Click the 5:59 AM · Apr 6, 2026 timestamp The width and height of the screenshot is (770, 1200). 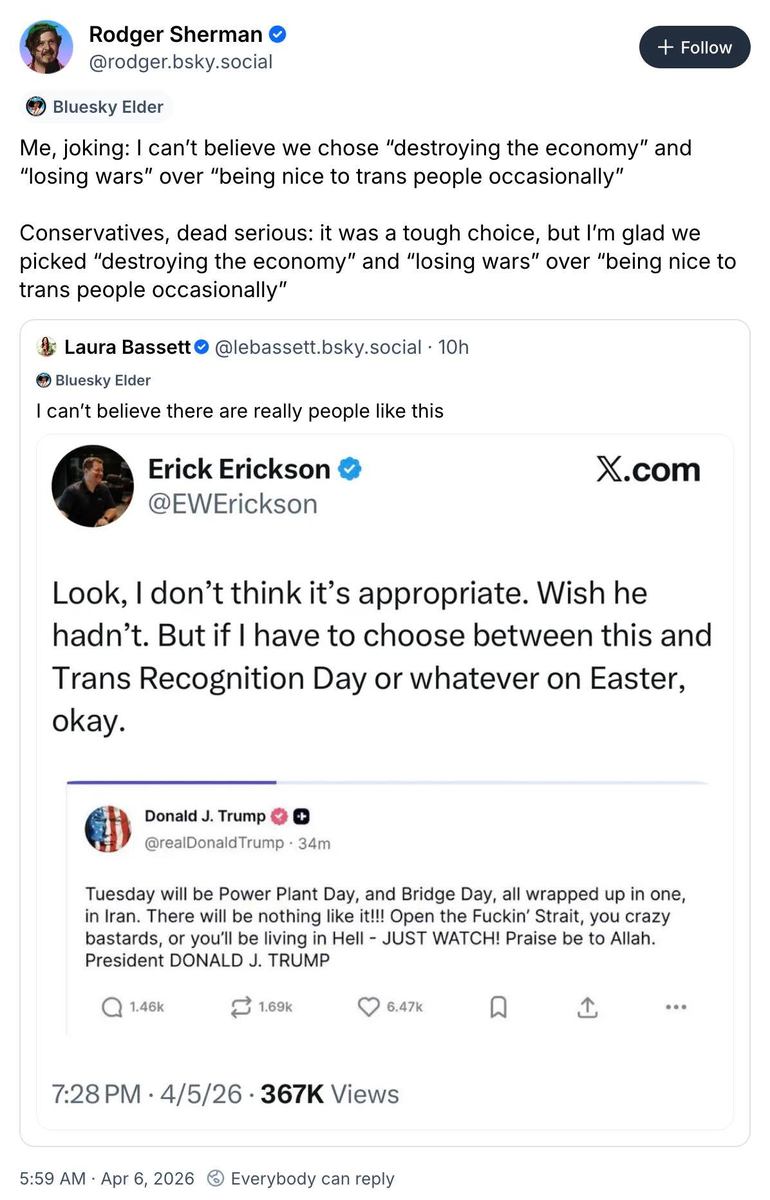tap(106, 1179)
